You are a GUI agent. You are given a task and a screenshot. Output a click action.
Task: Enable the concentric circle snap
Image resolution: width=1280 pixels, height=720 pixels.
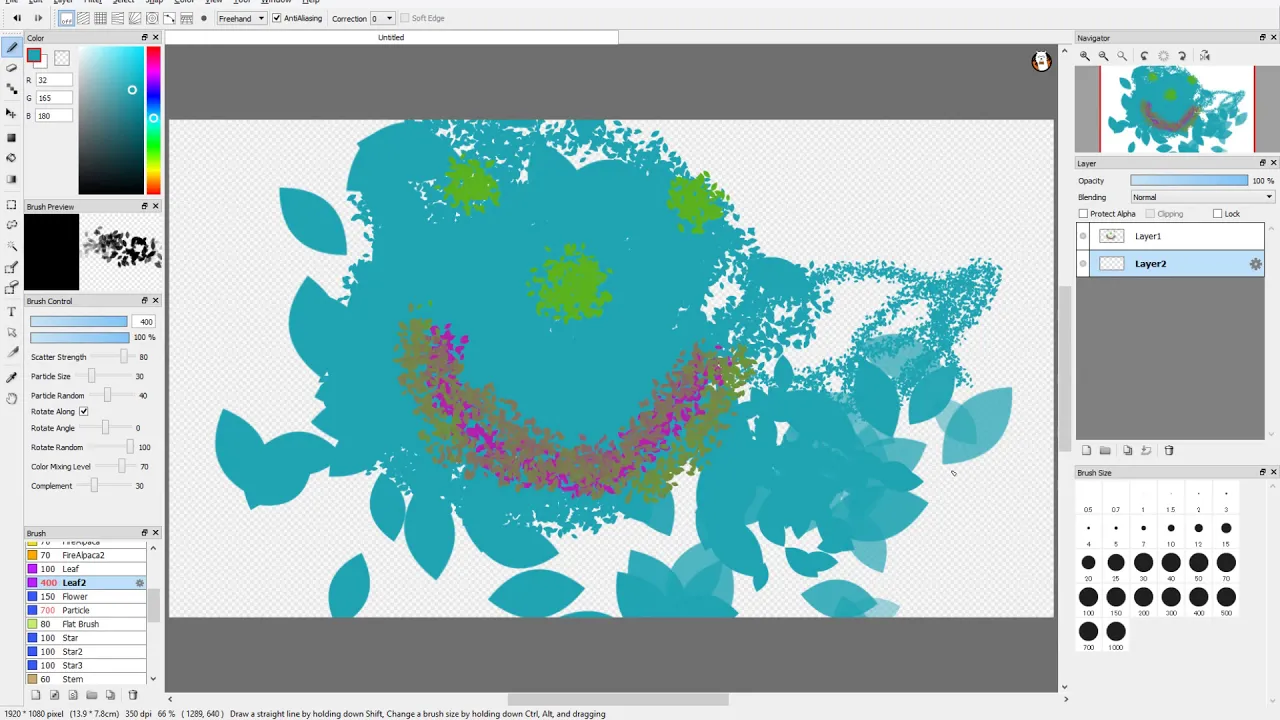[x=152, y=18]
